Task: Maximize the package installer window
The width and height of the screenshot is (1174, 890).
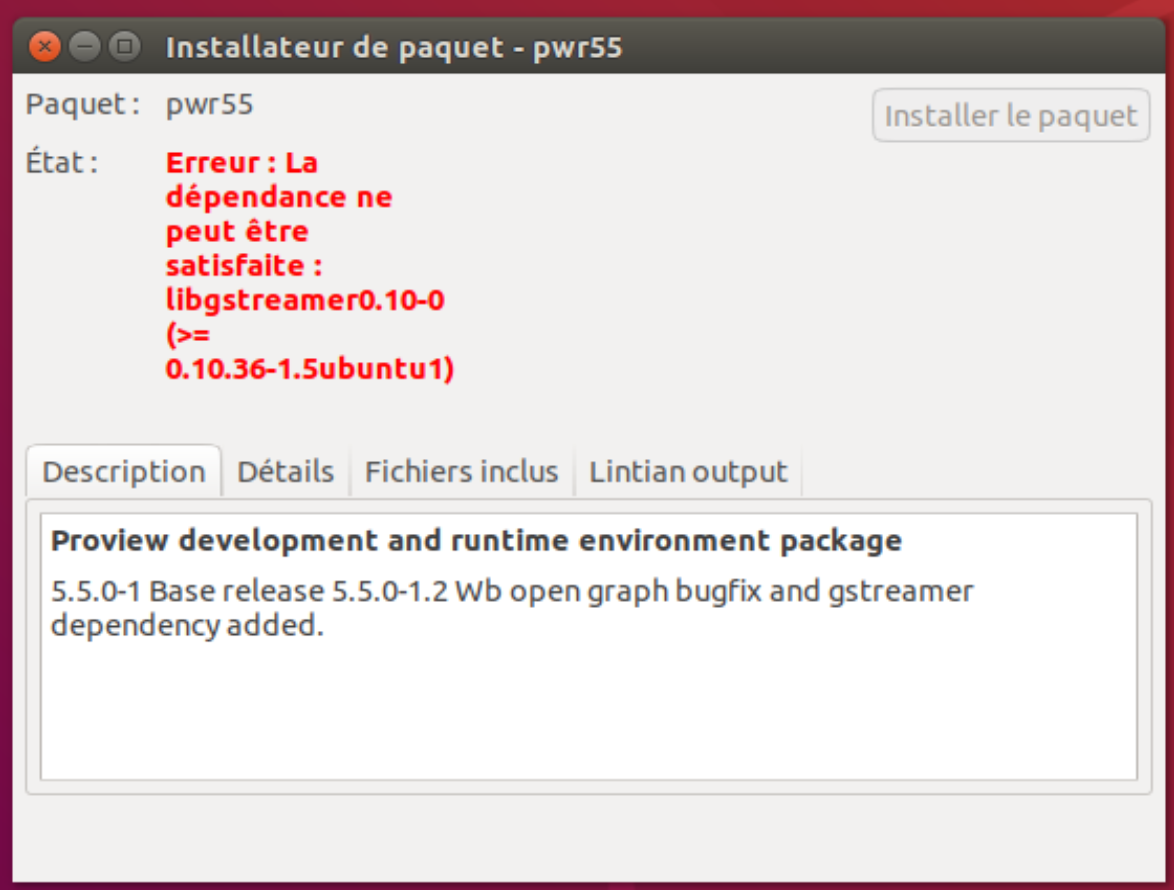Action: 124,47
